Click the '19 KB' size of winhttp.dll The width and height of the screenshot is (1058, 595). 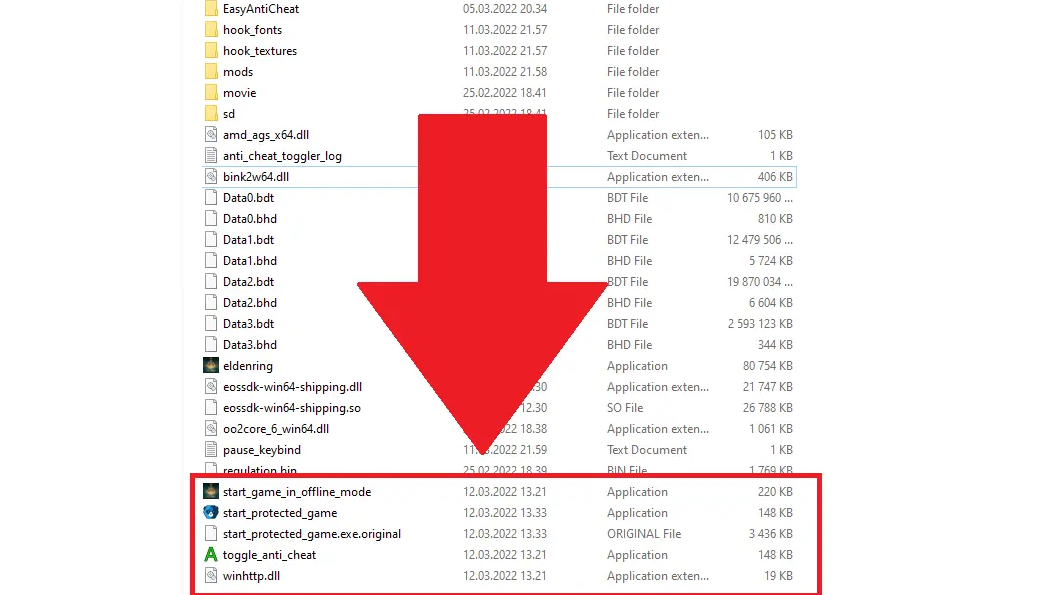[x=778, y=575]
